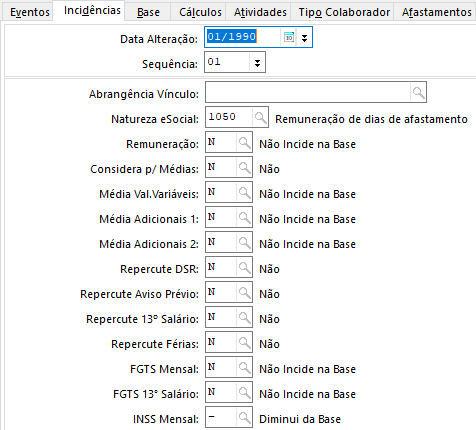Viewport: 476px width, 430px height.
Task: Open the calendar picker for Data Alteração
Action: pyautogui.click(x=289, y=37)
